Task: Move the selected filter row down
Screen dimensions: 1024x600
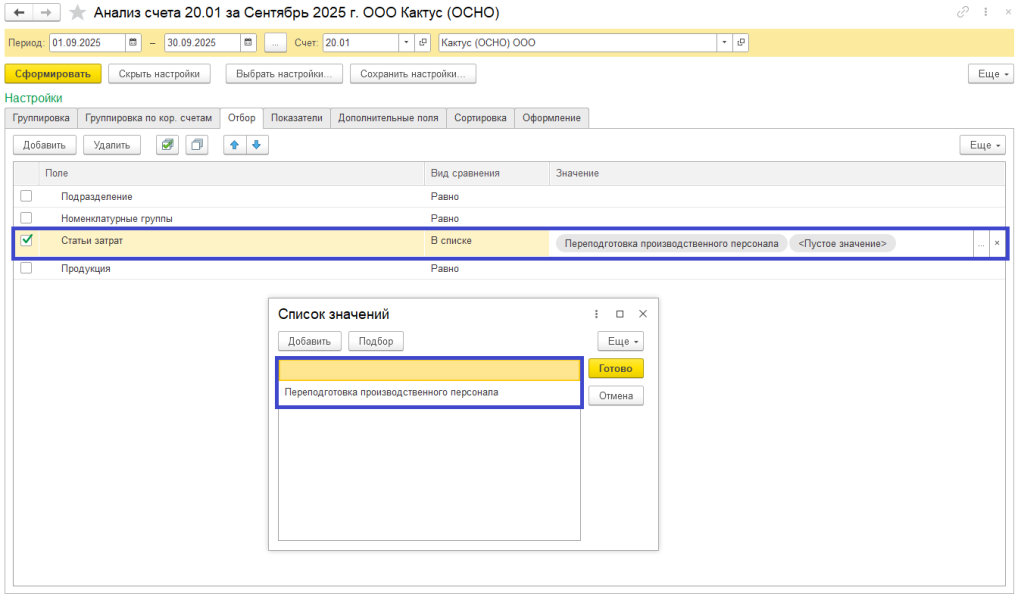Action: coord(257,145)
